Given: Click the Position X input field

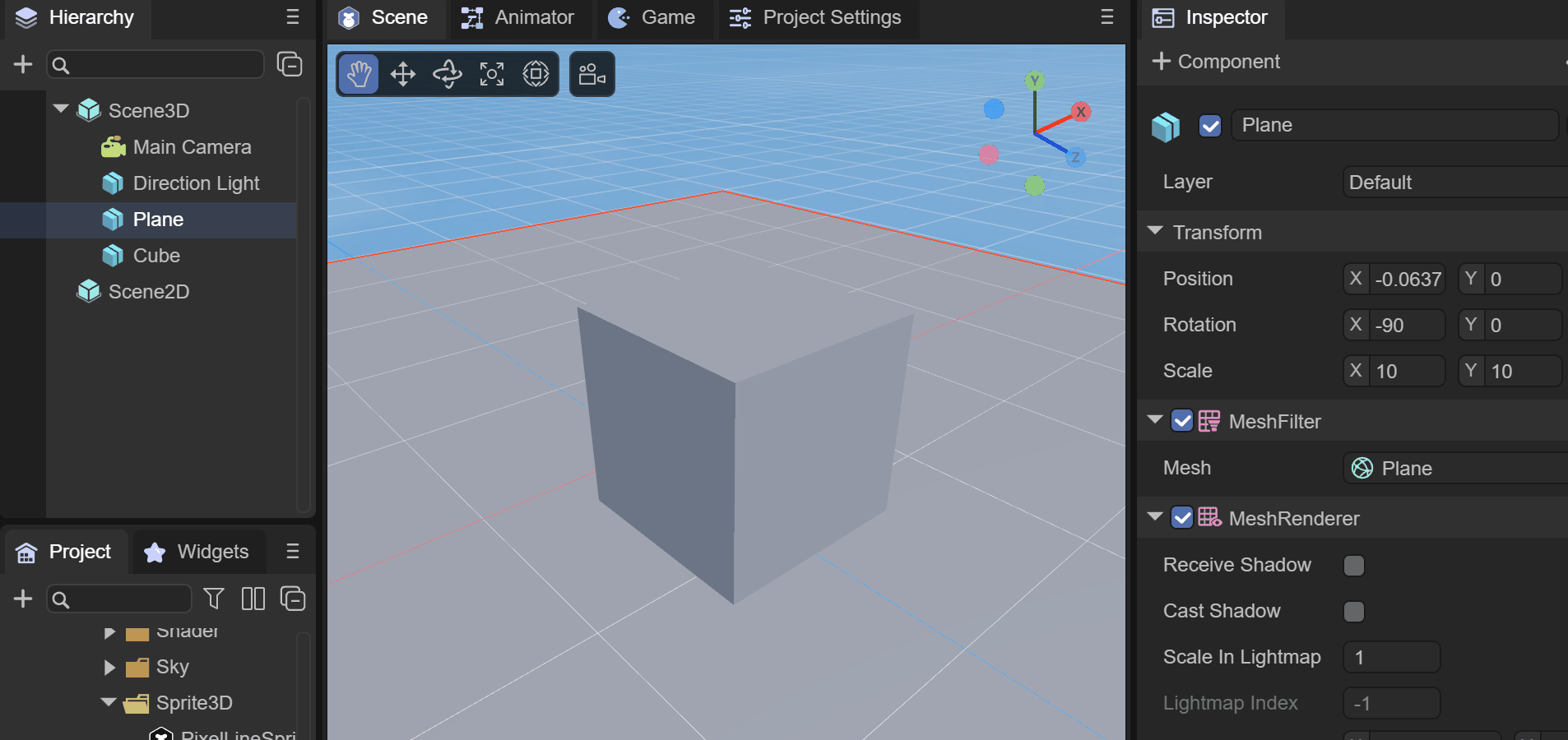Looking at the screenshot, I should click(x=1408, y=280).
